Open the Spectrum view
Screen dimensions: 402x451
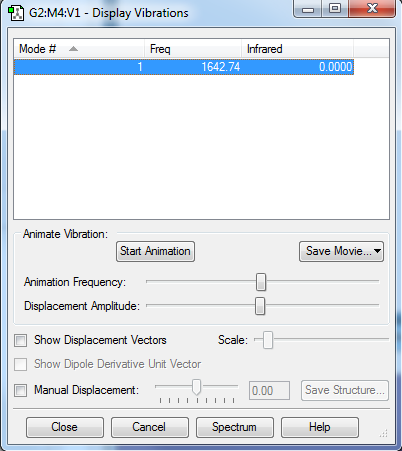[x=235, y=427]
